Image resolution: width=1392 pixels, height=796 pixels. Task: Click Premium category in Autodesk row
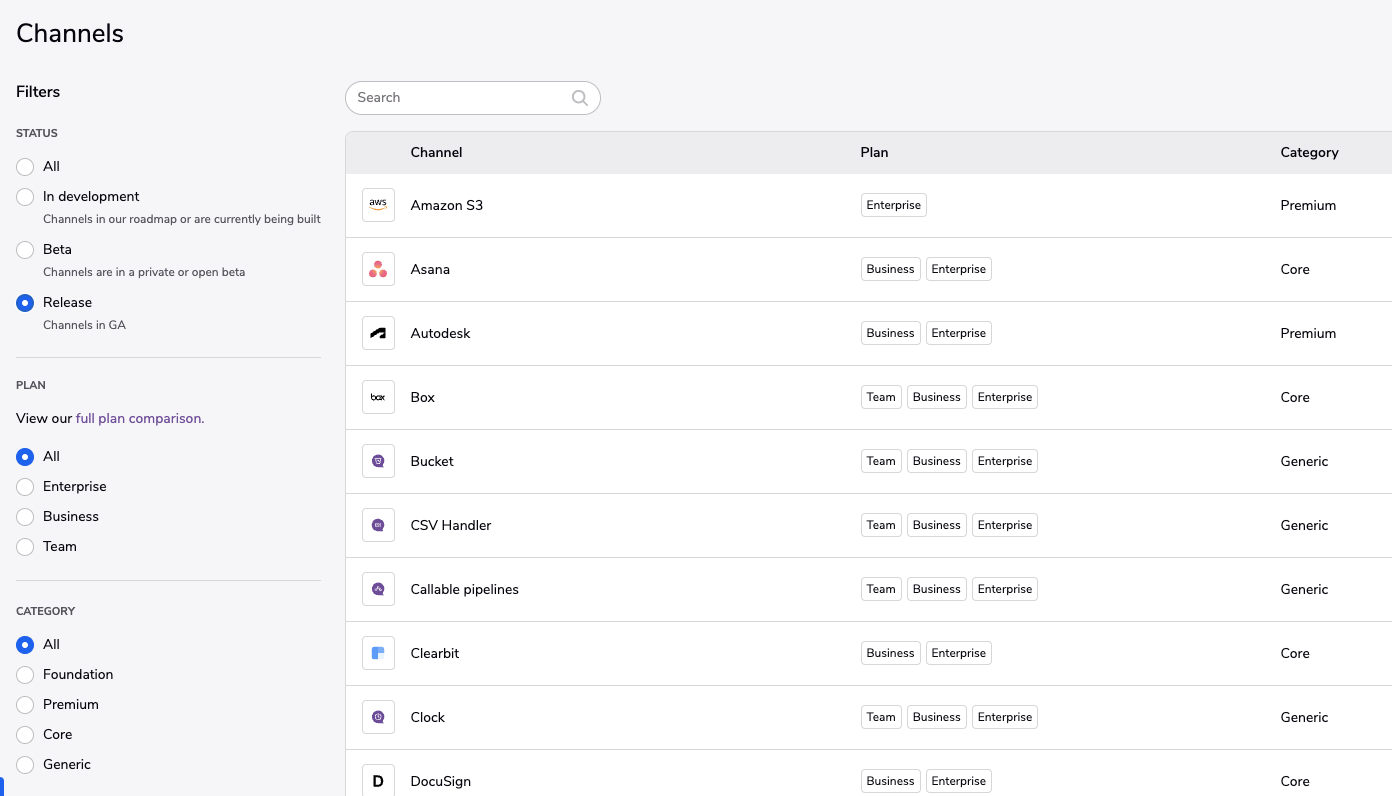(x=1308, y=333)
